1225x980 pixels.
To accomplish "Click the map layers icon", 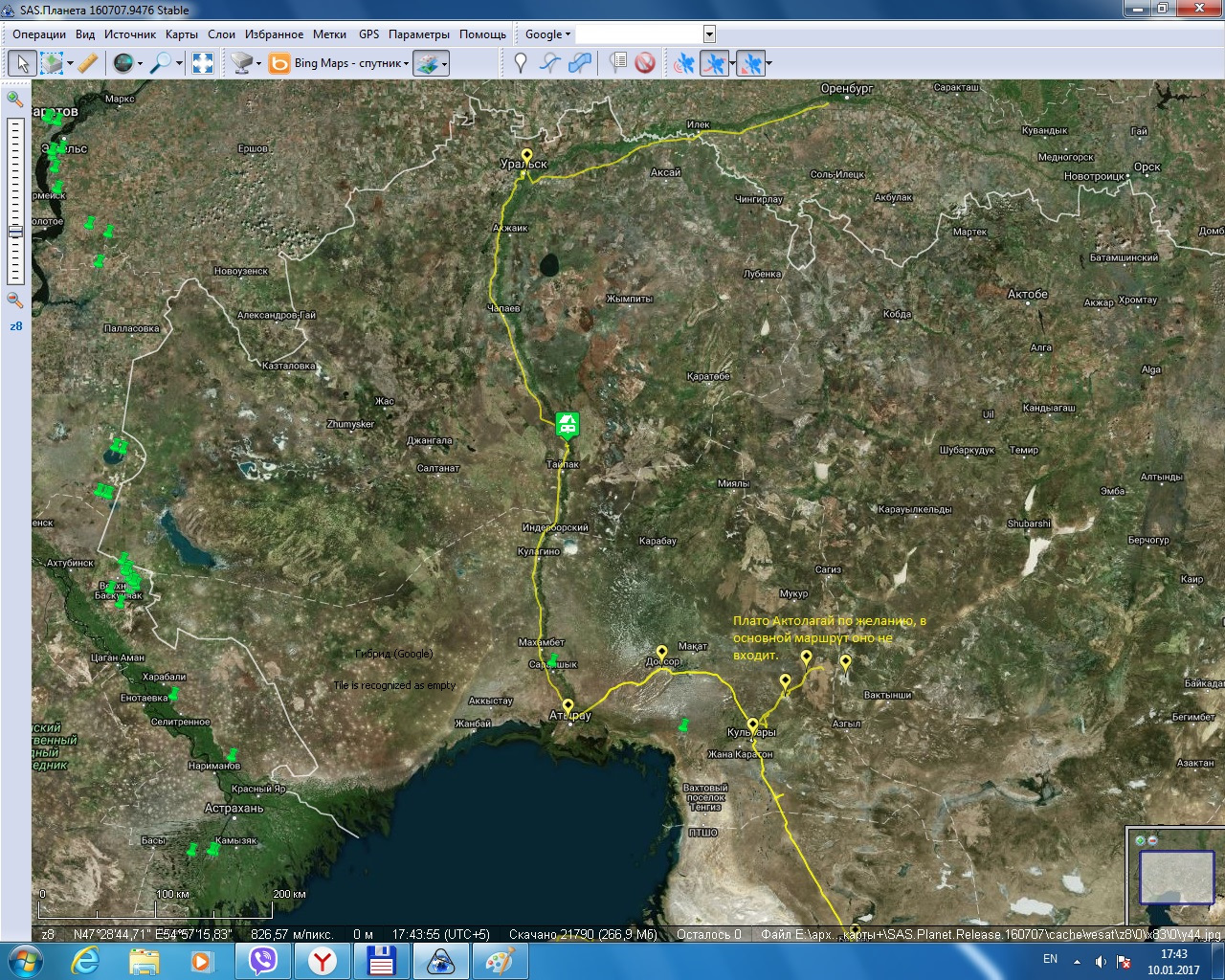I will coord(427,63).
